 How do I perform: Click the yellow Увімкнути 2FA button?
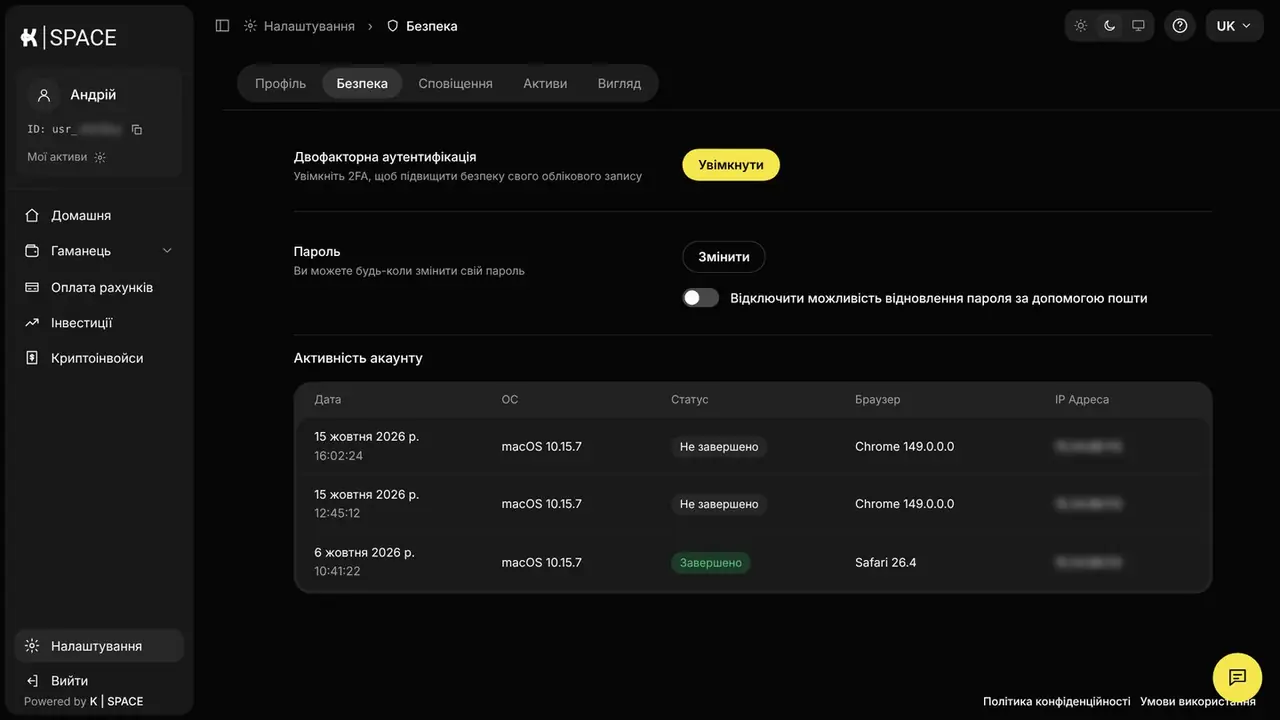click(731, 165)
